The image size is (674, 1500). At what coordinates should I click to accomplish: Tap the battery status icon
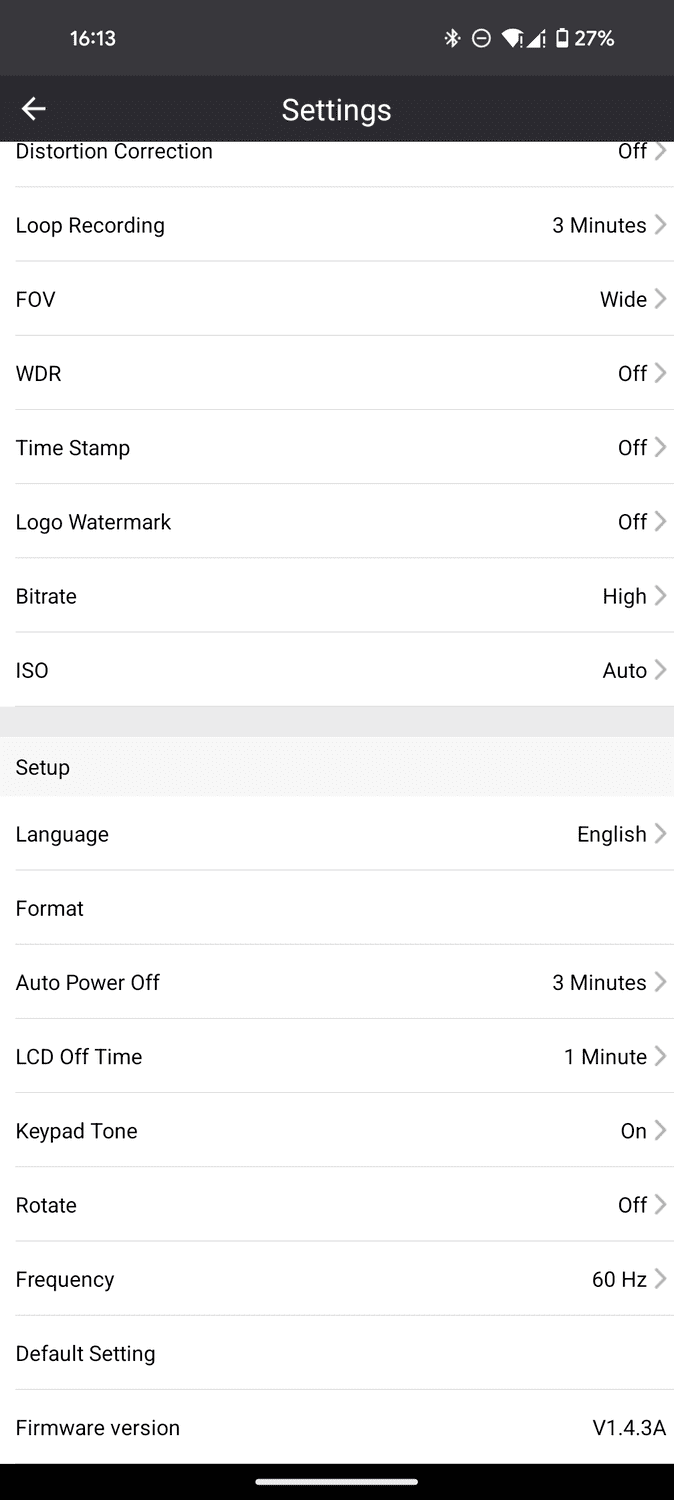tap(562, 39)
